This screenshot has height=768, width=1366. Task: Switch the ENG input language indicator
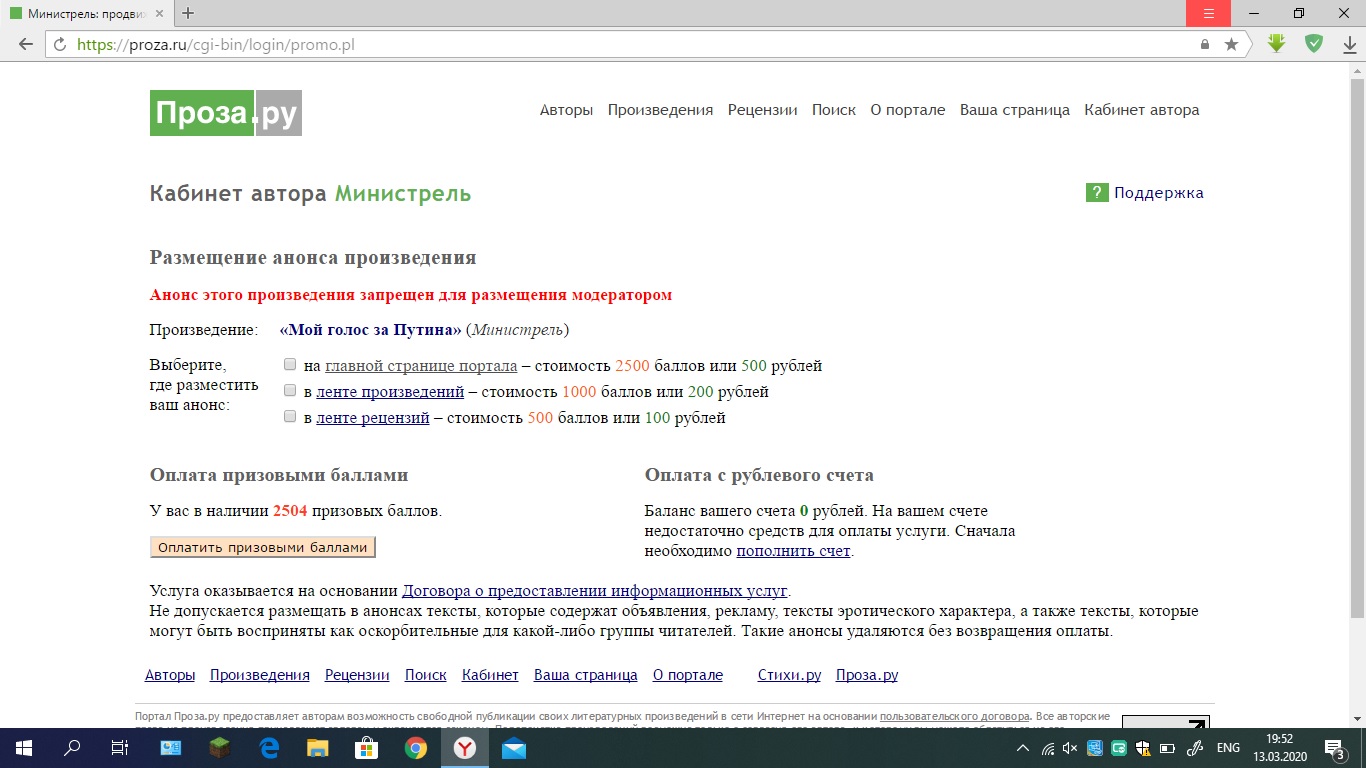[x=1228, y=748]
